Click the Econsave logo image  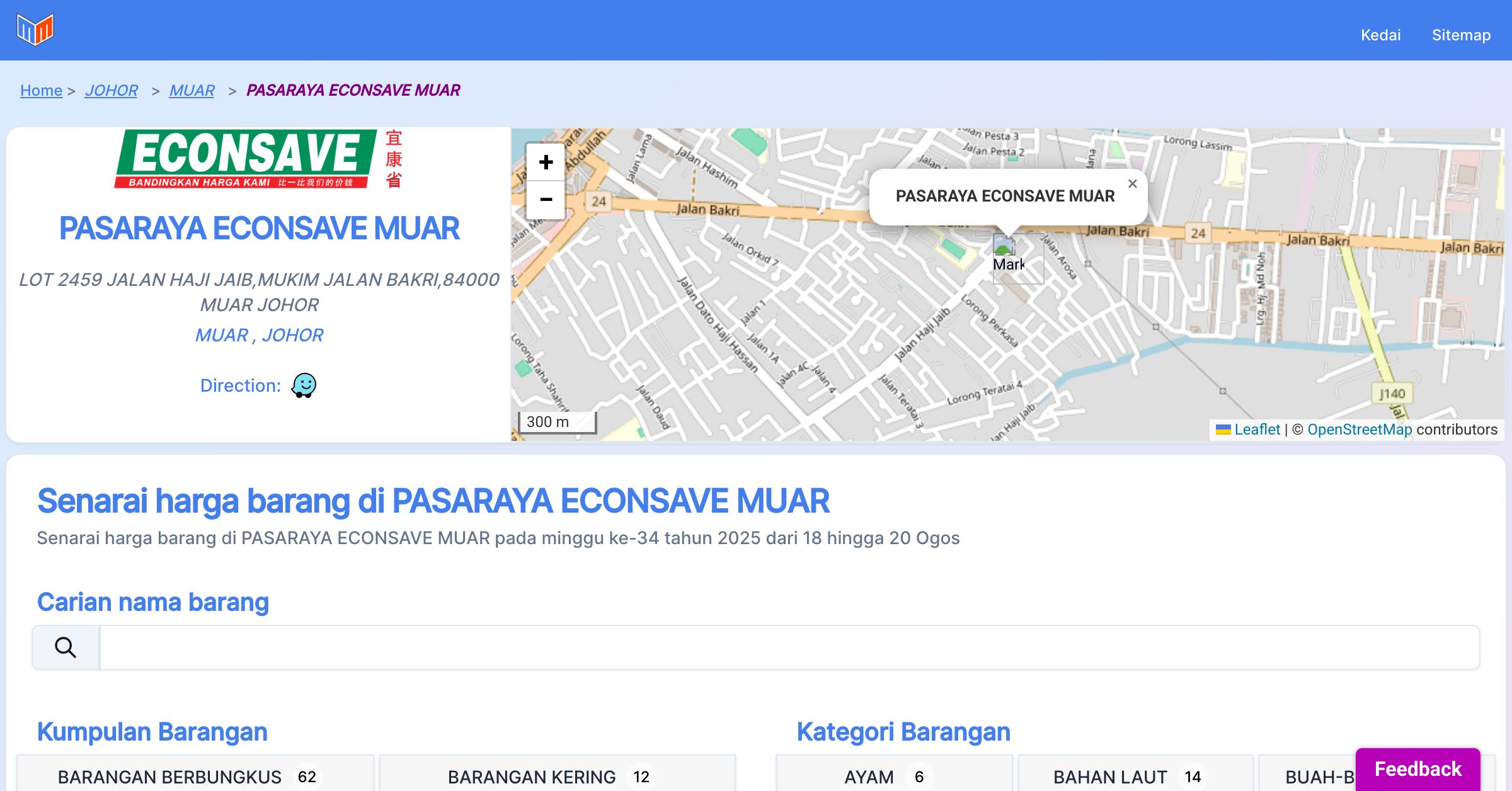point(258,159)
